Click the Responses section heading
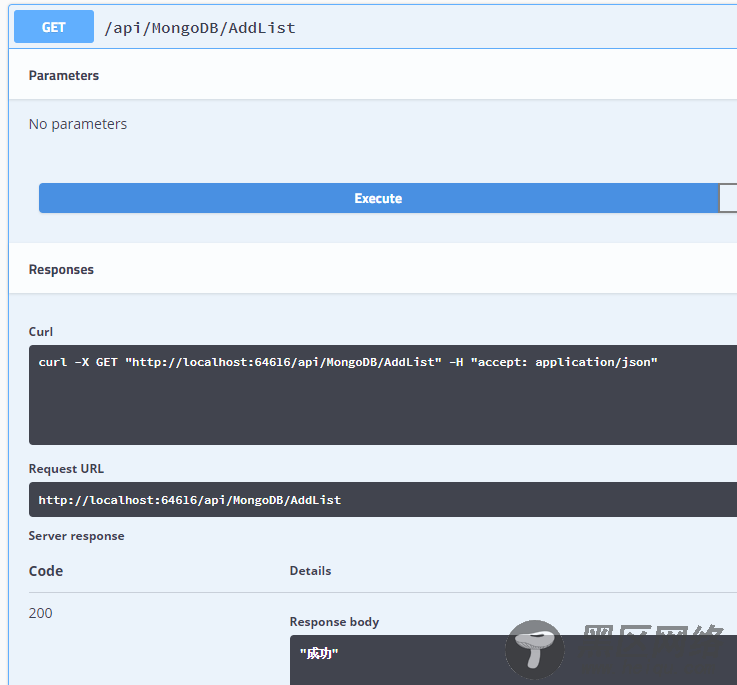Viewport: 737px width, 685px height. (x=61, y=269)
